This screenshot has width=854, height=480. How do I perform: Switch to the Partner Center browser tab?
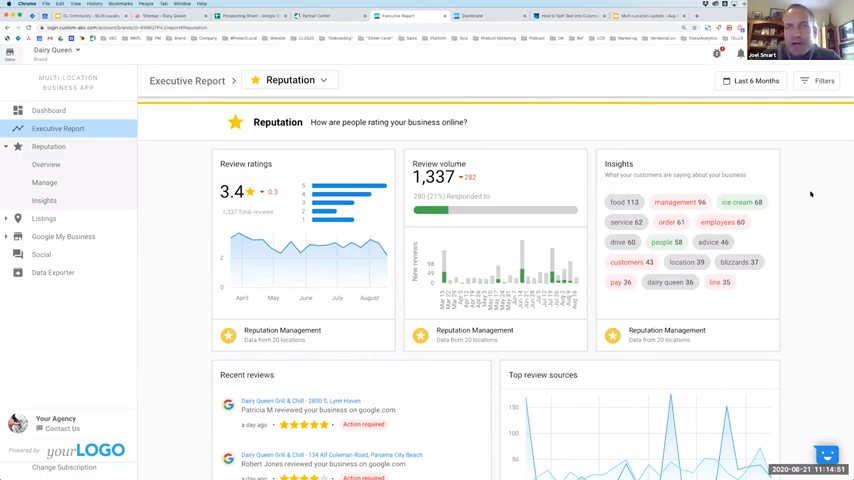tap(330, 16)
